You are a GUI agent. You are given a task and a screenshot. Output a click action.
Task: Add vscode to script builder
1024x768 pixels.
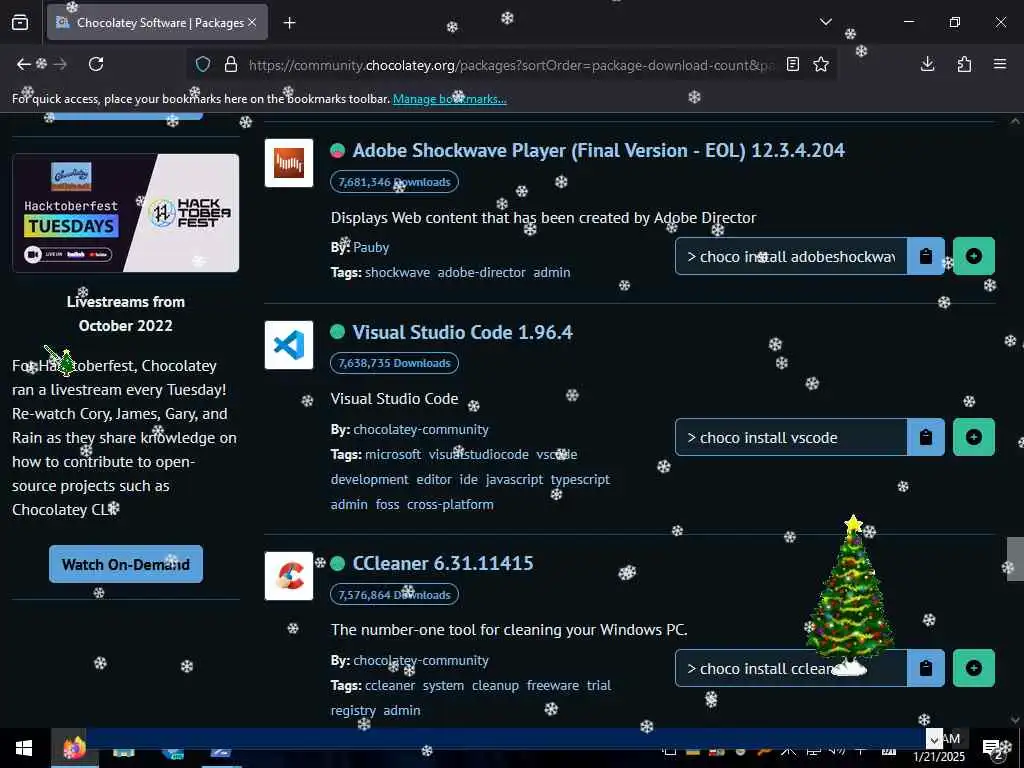tap(974, 438)
